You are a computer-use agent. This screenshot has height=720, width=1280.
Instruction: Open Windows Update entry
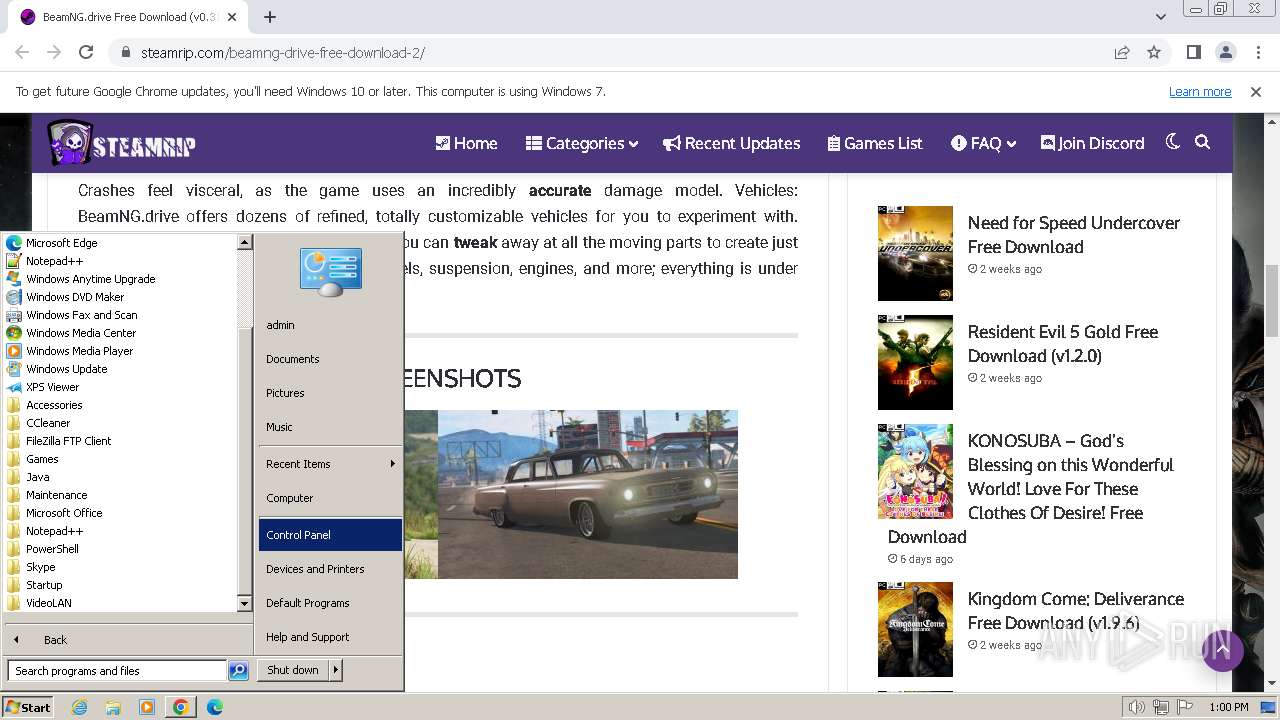coord(66,369)
